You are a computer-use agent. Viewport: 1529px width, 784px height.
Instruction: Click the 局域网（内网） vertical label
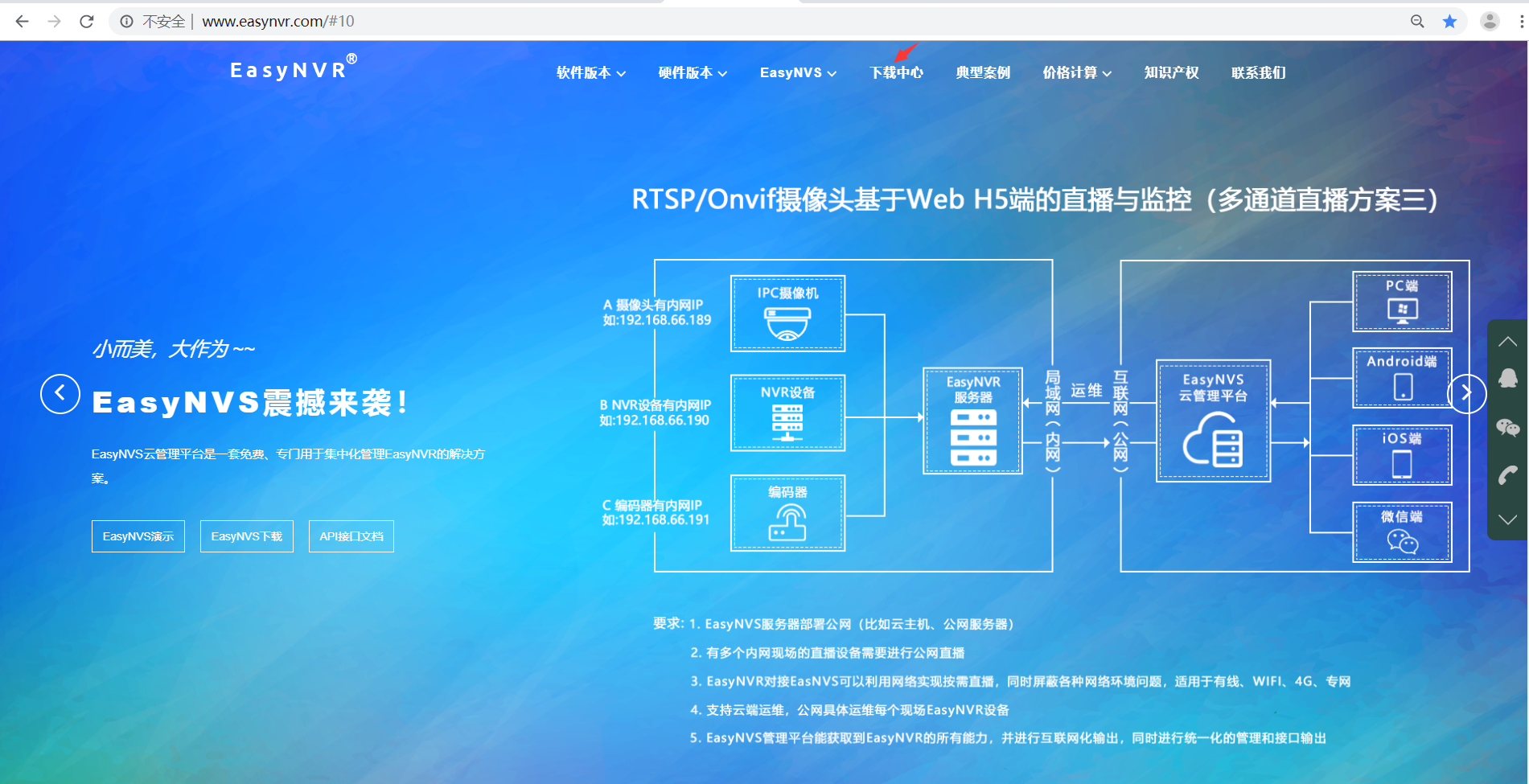(x=1052, y=420)
